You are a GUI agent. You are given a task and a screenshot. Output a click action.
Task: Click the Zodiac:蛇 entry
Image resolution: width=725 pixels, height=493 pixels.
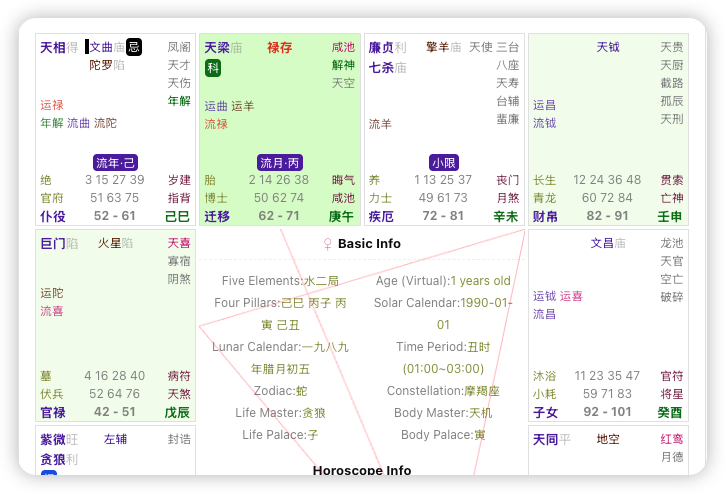coord(280,391)
